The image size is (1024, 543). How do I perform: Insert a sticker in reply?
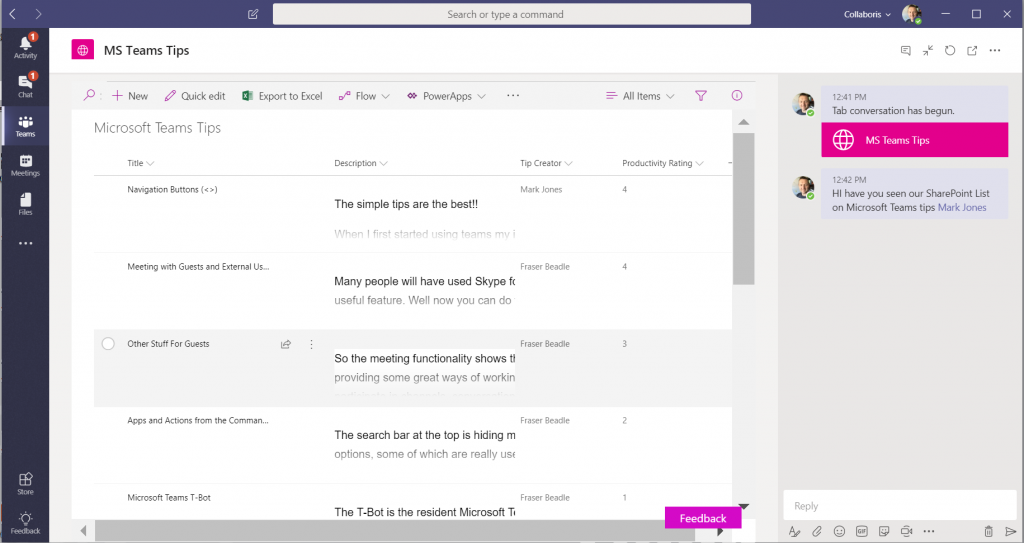pos(884,531)
